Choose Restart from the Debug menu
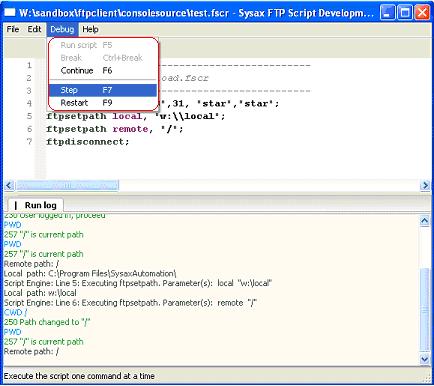The width and height of the screenshot is (434, 386). click(103, 103)
